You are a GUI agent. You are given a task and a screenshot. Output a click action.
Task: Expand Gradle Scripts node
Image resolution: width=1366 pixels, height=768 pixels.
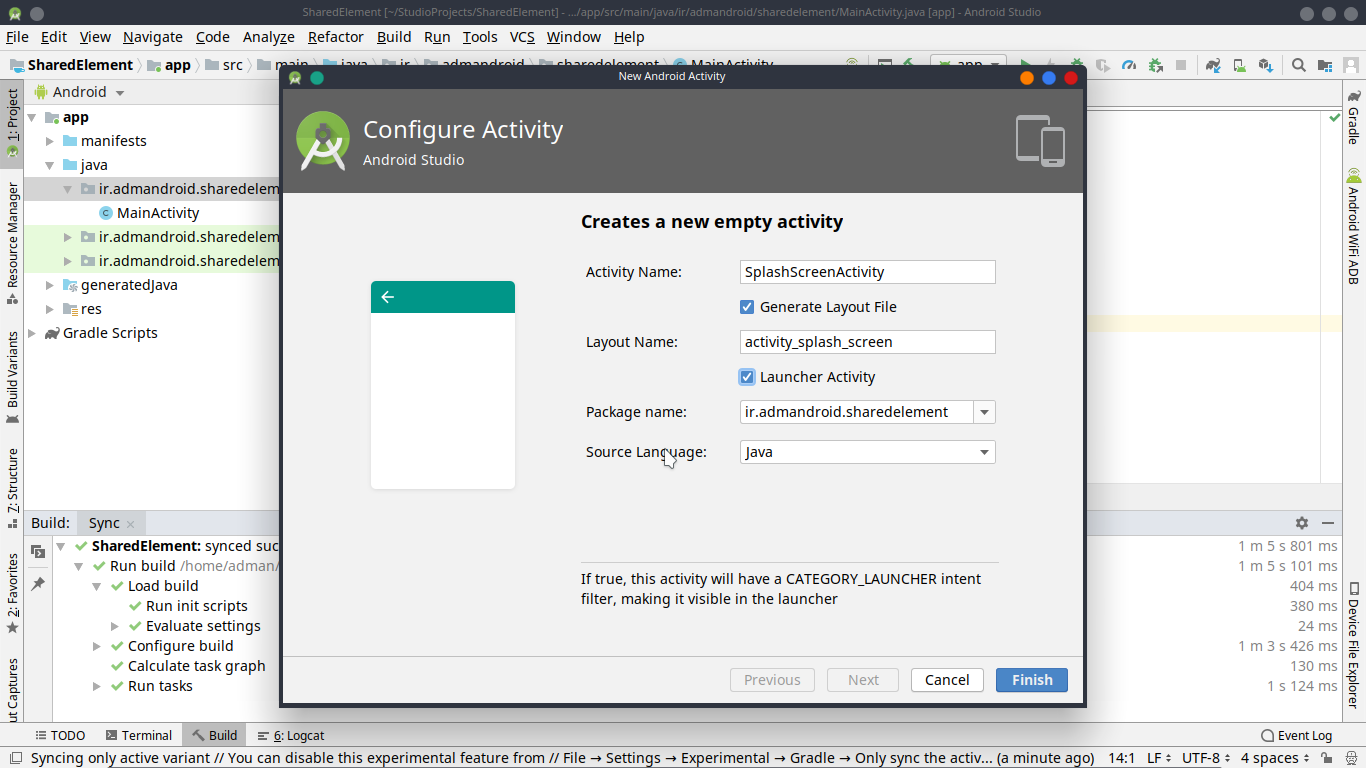click(32, 333)
